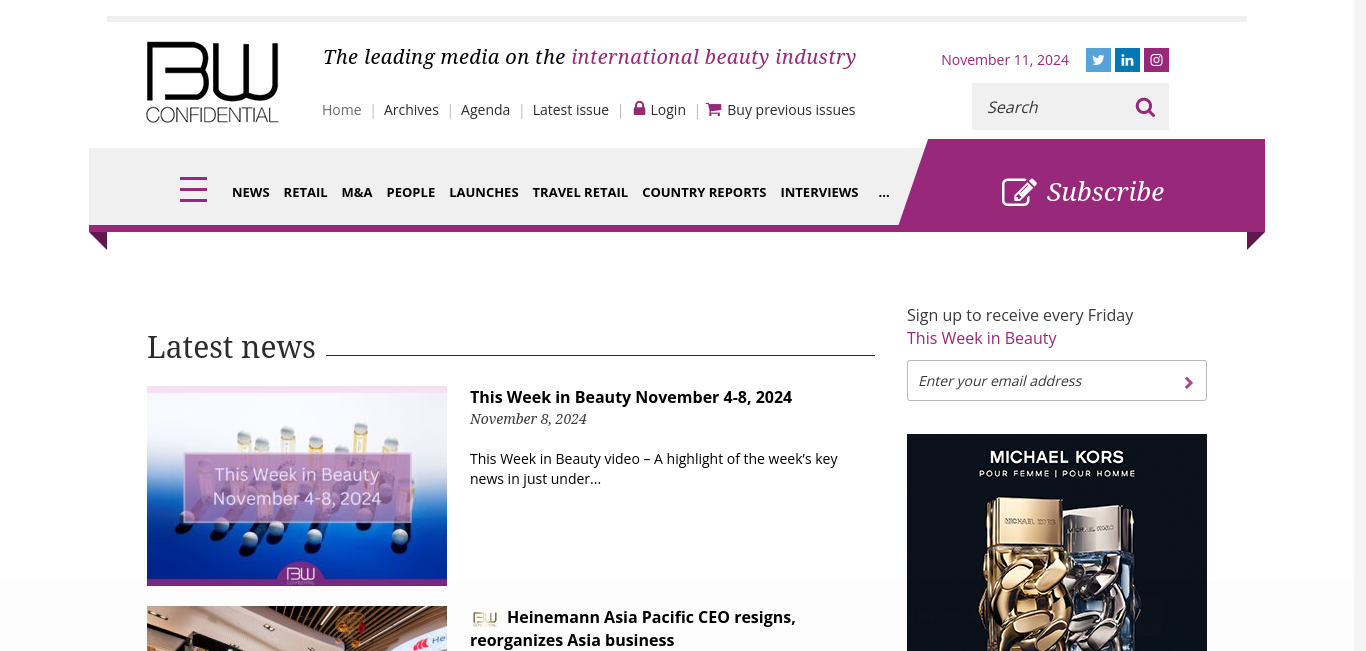The image size is (1366, 651).
Task: Open the NEWS menu item
Action: tap(251, 192)
